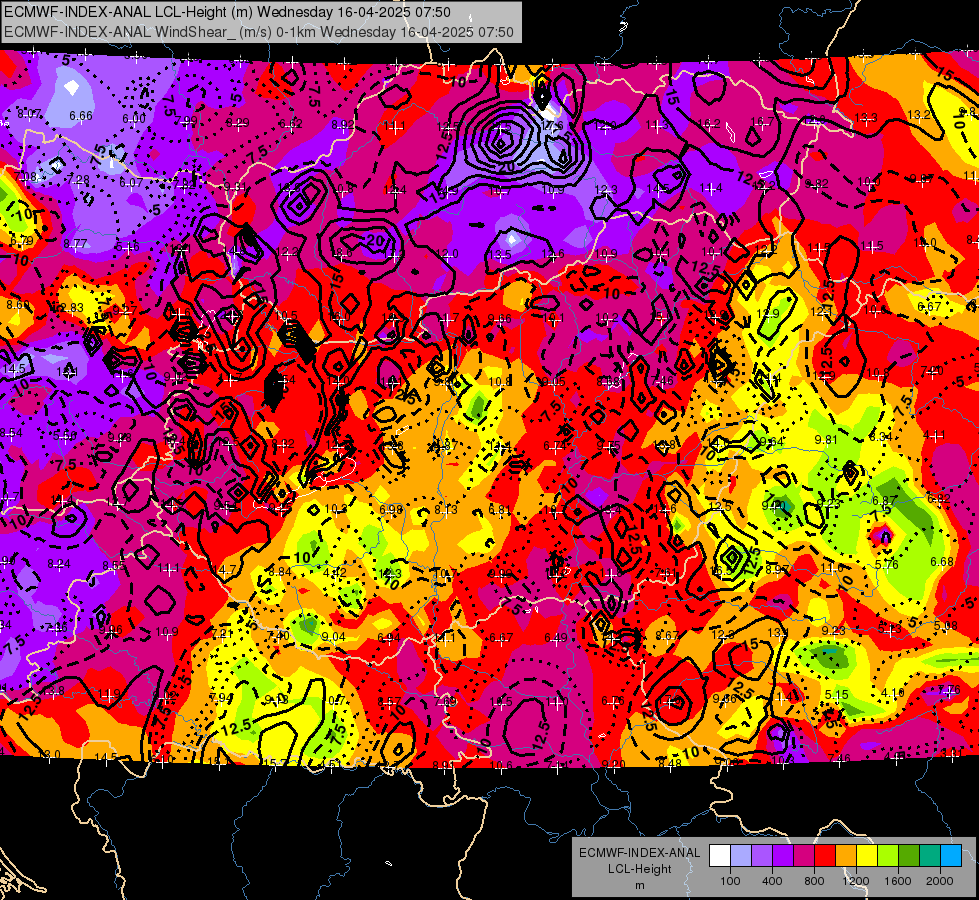This screenshot has width=979, height=900.
Task: Click the dark green legend swatch
Action: [x=909, y=855]
